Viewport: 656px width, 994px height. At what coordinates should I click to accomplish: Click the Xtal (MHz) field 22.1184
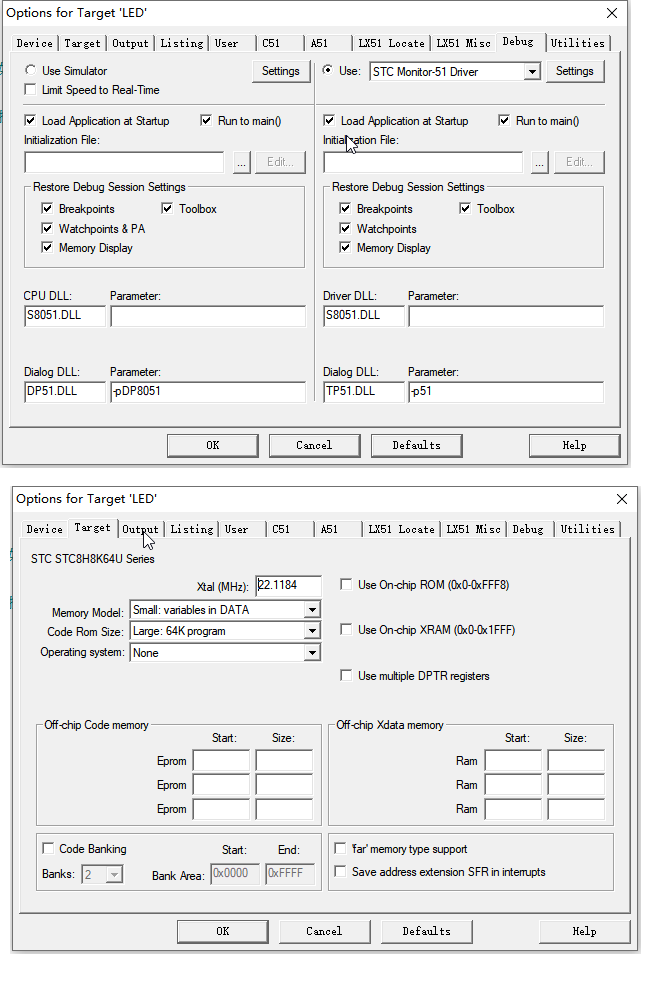point(288,585)
